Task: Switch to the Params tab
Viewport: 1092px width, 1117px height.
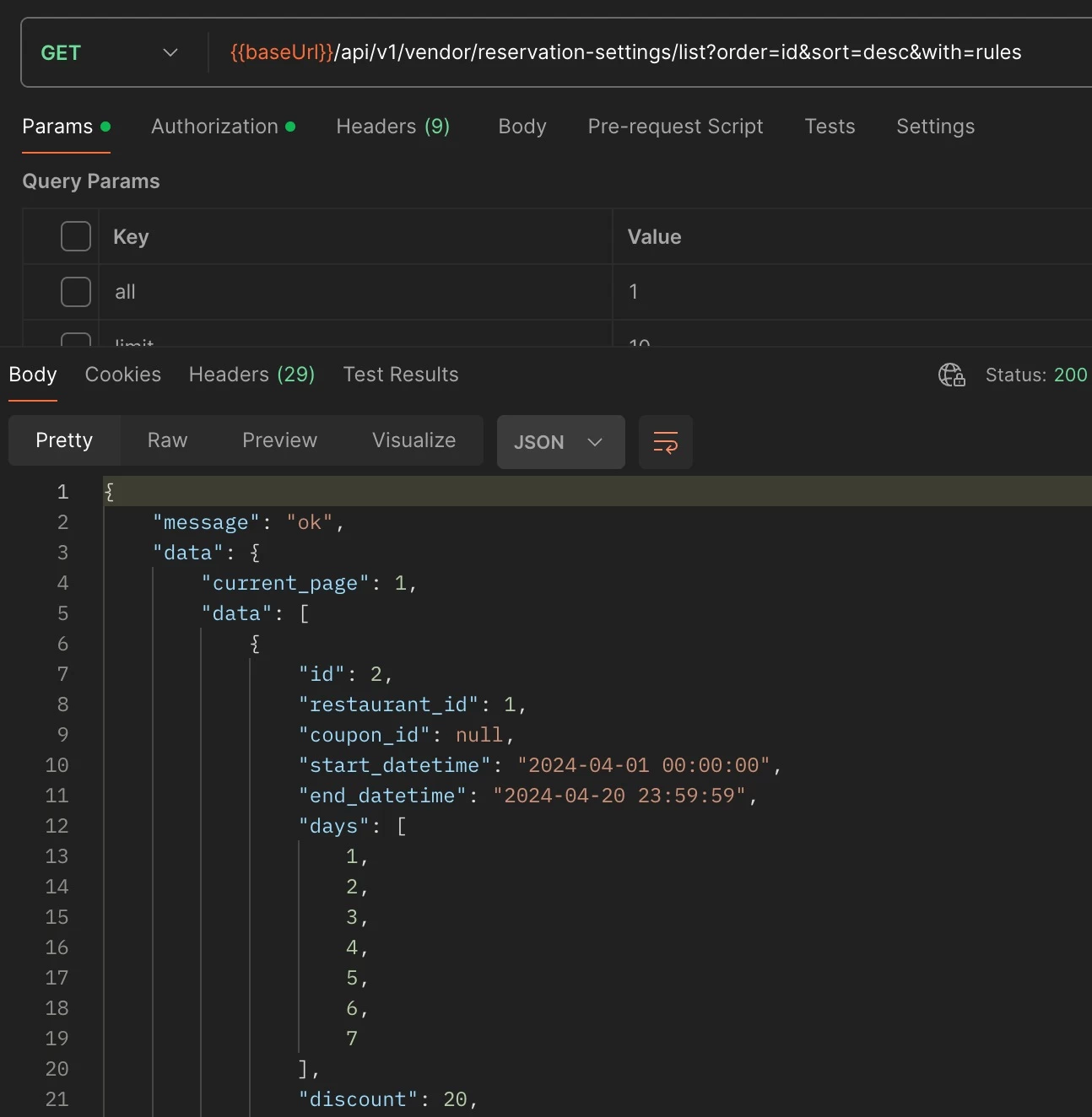Action: (x=66, y=127)
